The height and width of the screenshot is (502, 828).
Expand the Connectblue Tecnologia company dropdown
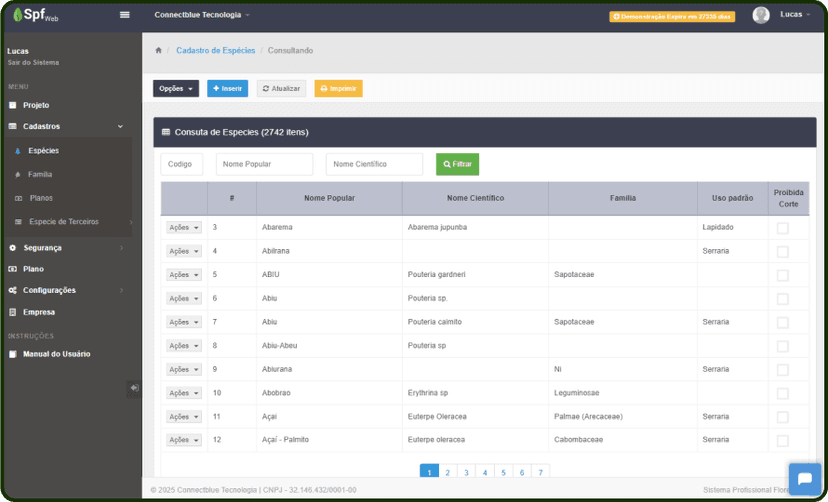tap(202, 15)
